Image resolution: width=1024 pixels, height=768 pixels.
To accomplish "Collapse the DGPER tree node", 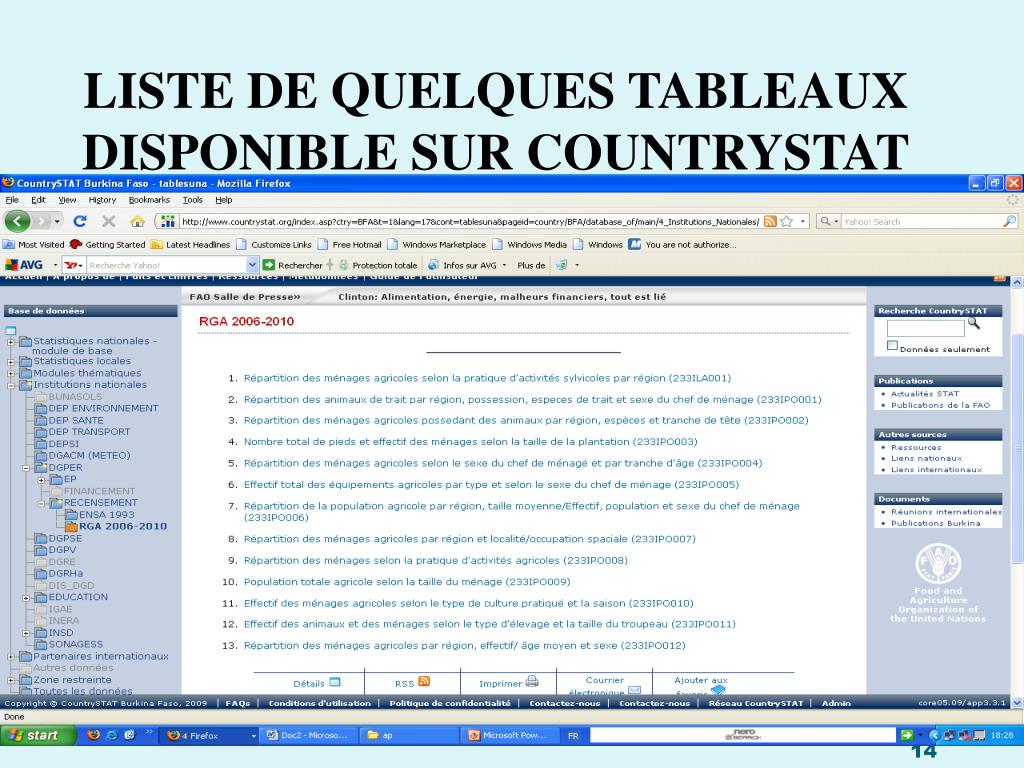I will tap(26, 468).
